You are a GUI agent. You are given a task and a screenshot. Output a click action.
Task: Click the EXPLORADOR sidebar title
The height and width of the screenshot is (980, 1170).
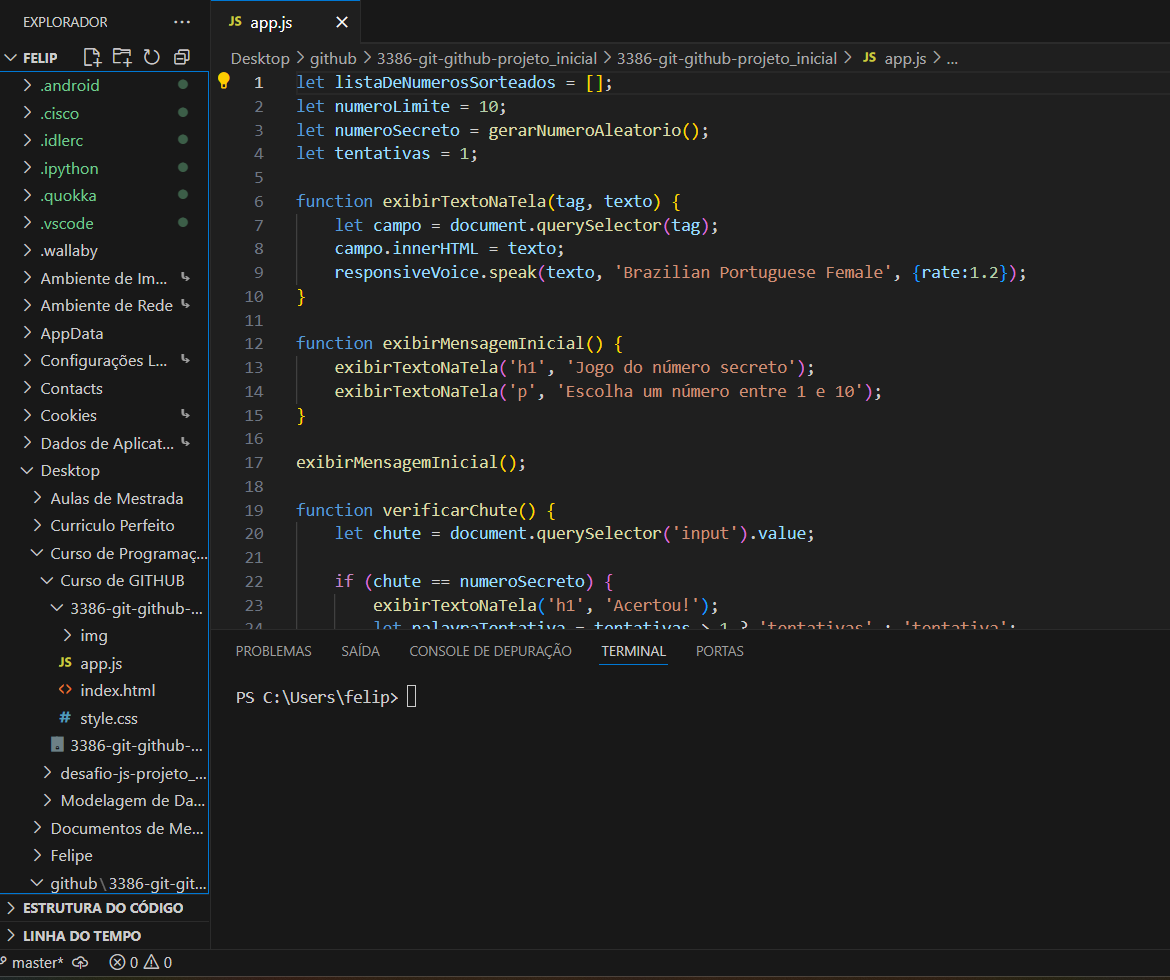click(x=65, y=22)
